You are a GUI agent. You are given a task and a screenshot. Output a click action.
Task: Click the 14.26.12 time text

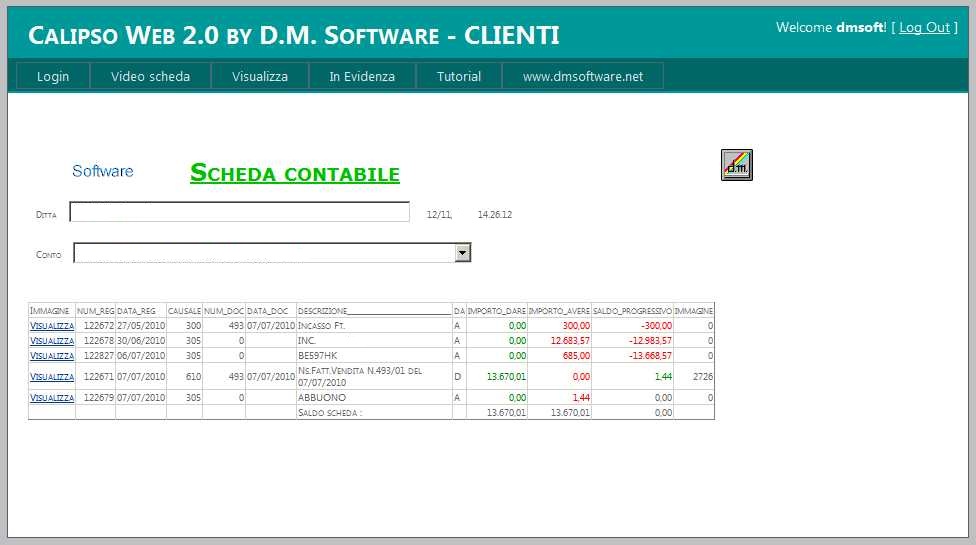click(x=495, y=215)
